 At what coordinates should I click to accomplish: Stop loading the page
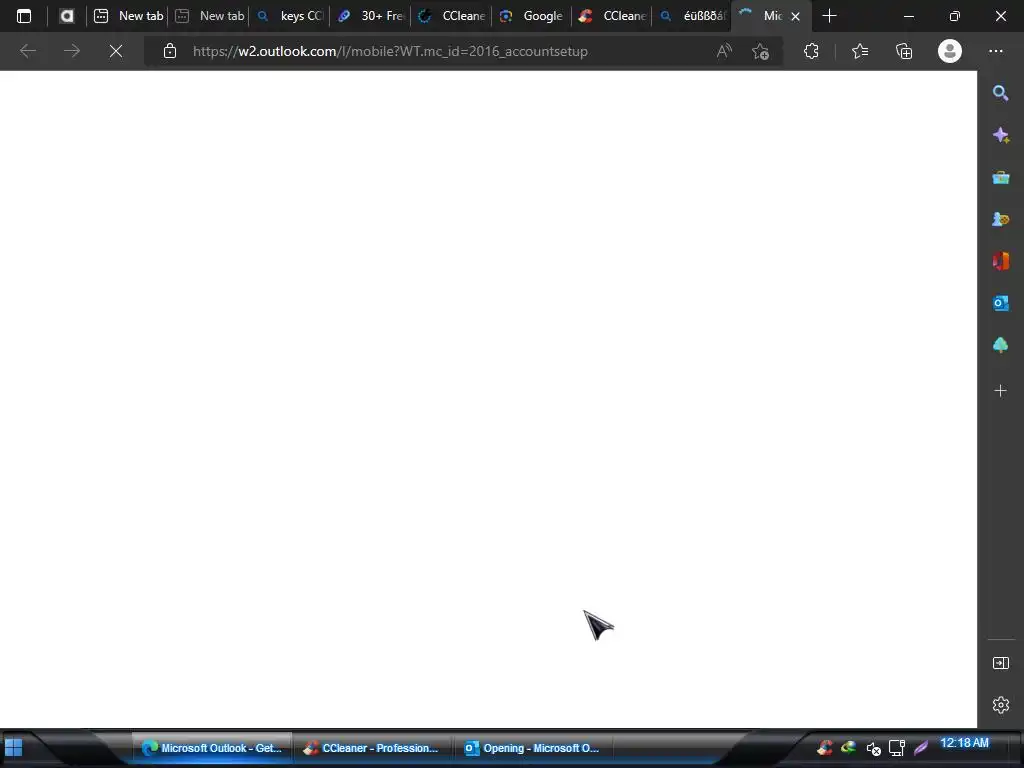[116, 51]
